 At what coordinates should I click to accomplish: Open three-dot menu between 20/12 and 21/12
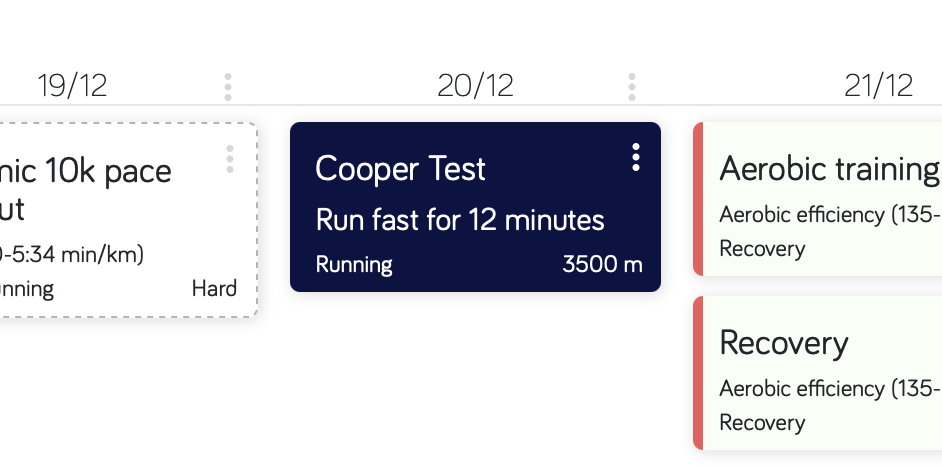click(632, 87)
